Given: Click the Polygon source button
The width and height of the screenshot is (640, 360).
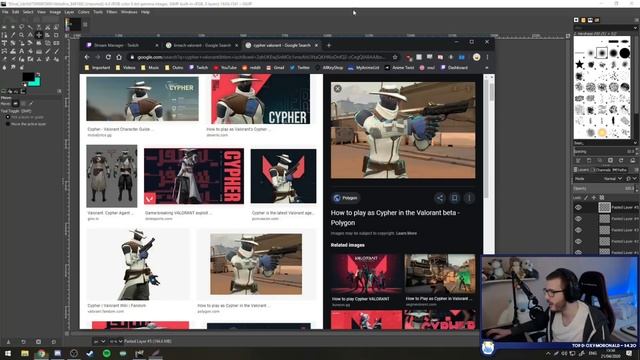Looking at the screenshot, I should [x=345, y=198].
